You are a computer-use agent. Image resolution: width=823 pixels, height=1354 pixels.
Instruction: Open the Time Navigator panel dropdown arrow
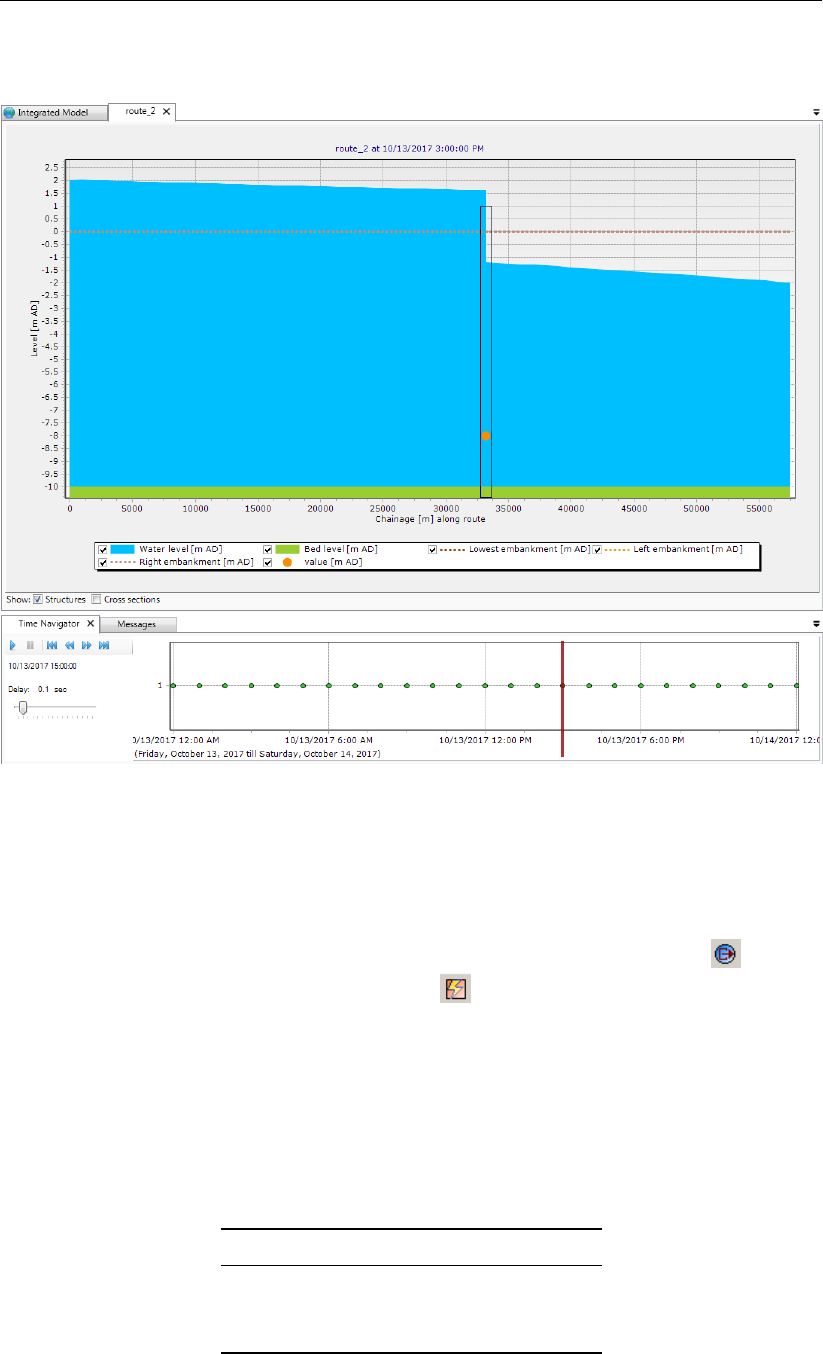coord(816,623)
